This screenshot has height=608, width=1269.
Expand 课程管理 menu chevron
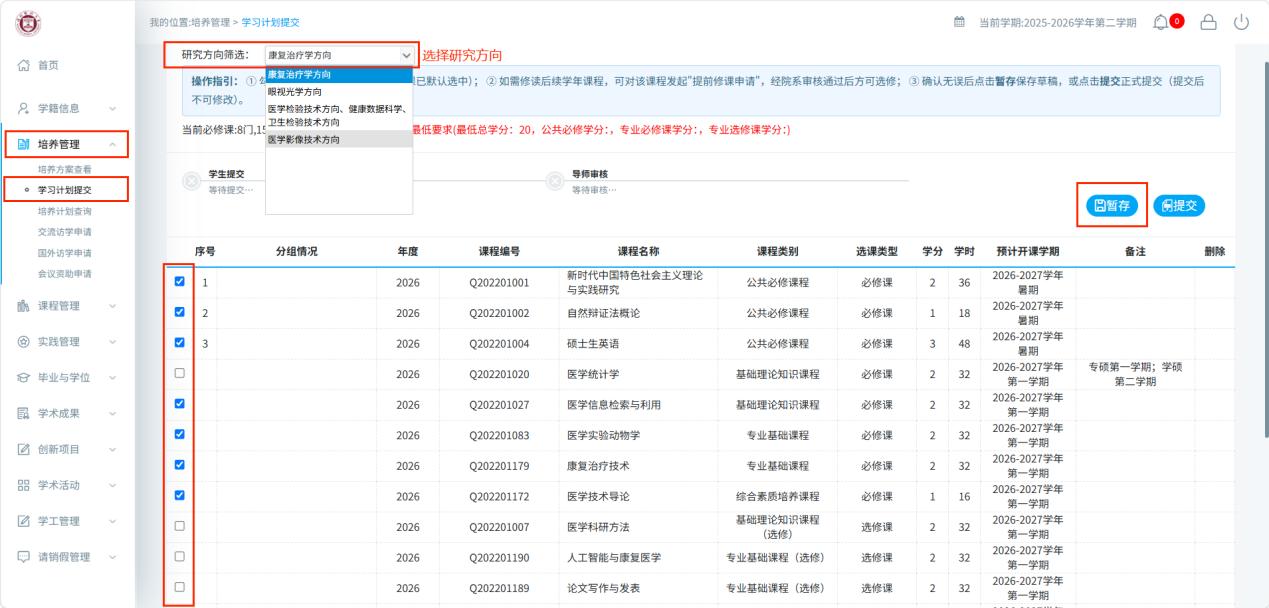[x=111, y=306]
